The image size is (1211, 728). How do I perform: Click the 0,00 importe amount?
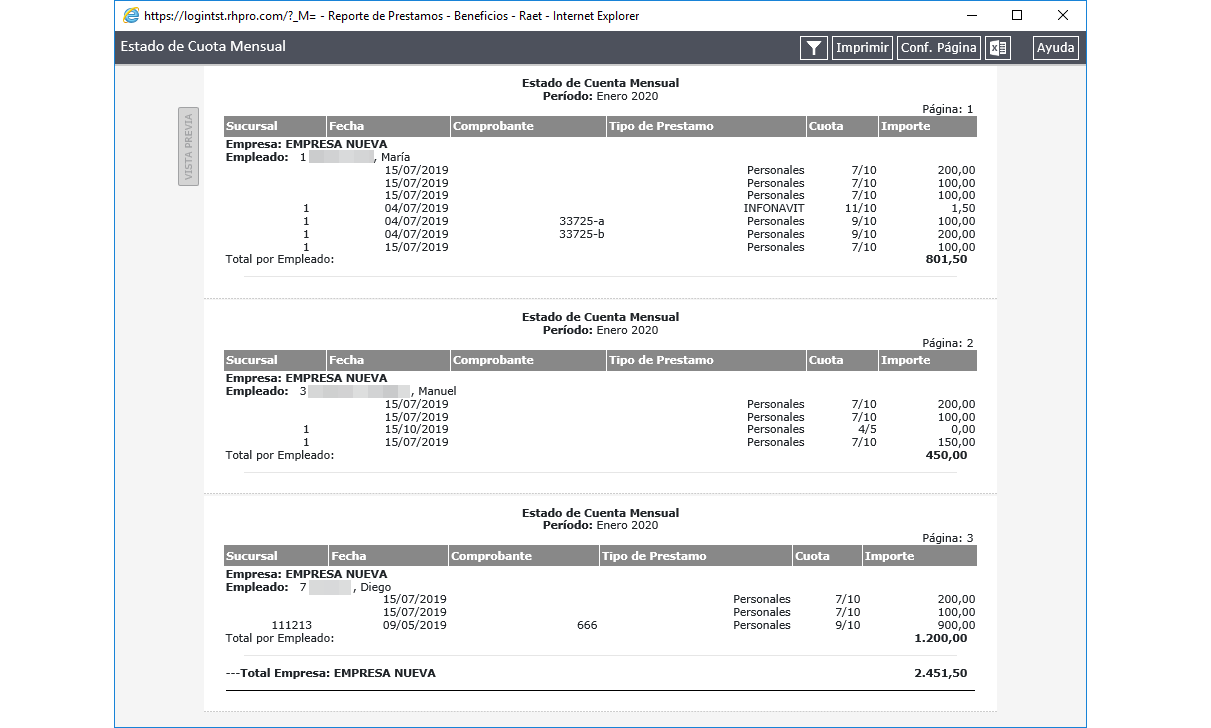click(x=964, y=430)
